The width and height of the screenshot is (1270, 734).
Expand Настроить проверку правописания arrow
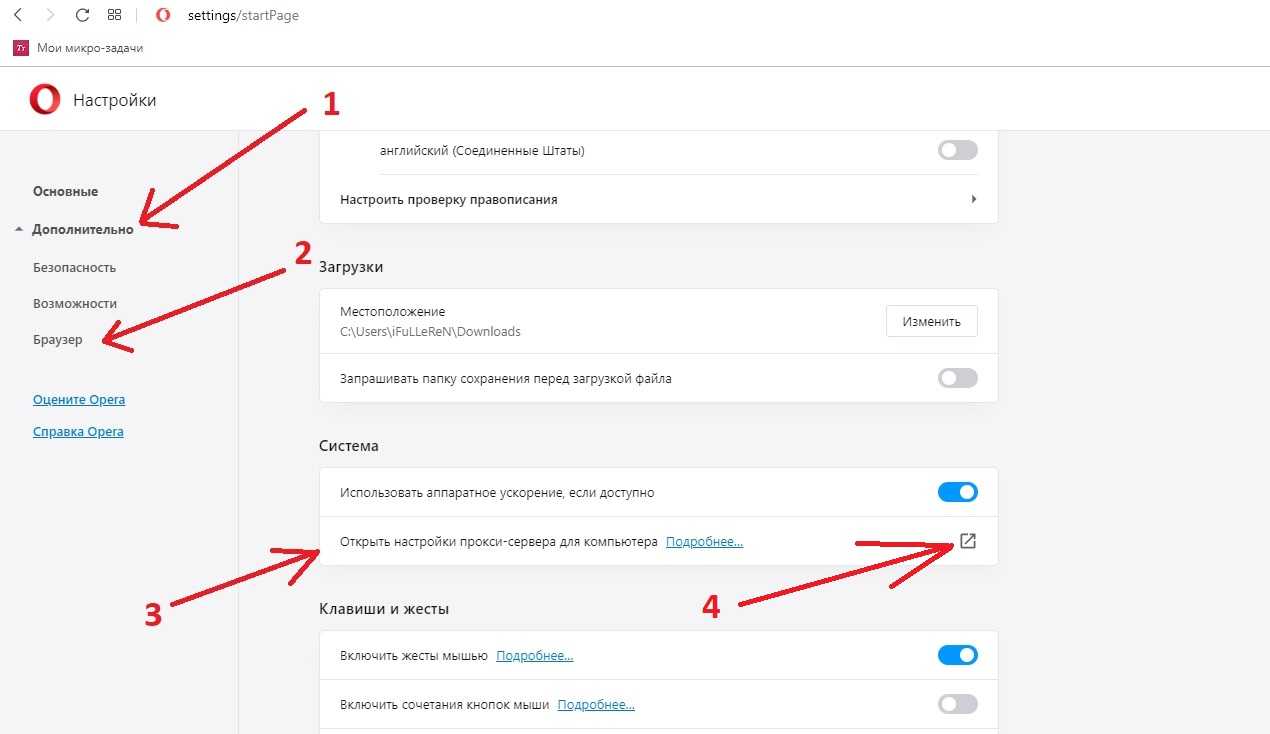(x=973, y=199)
